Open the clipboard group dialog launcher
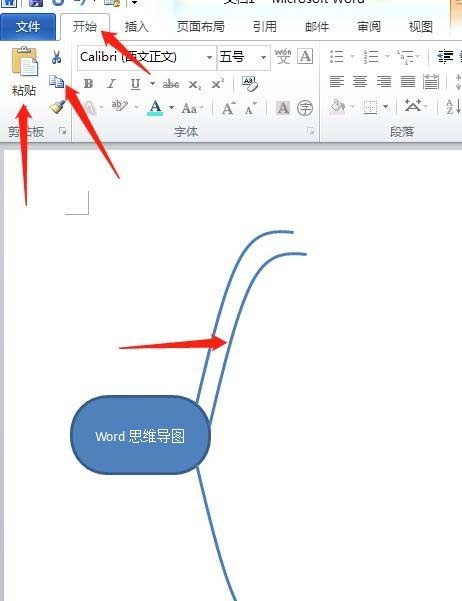Viewport: 462px width, 601px height. click(x=62, y=131)
